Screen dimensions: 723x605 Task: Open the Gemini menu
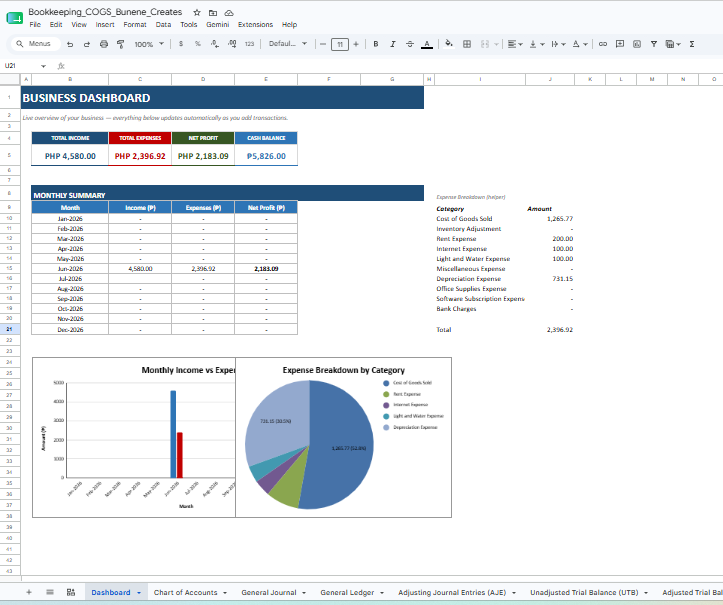(x=218, y=24)
